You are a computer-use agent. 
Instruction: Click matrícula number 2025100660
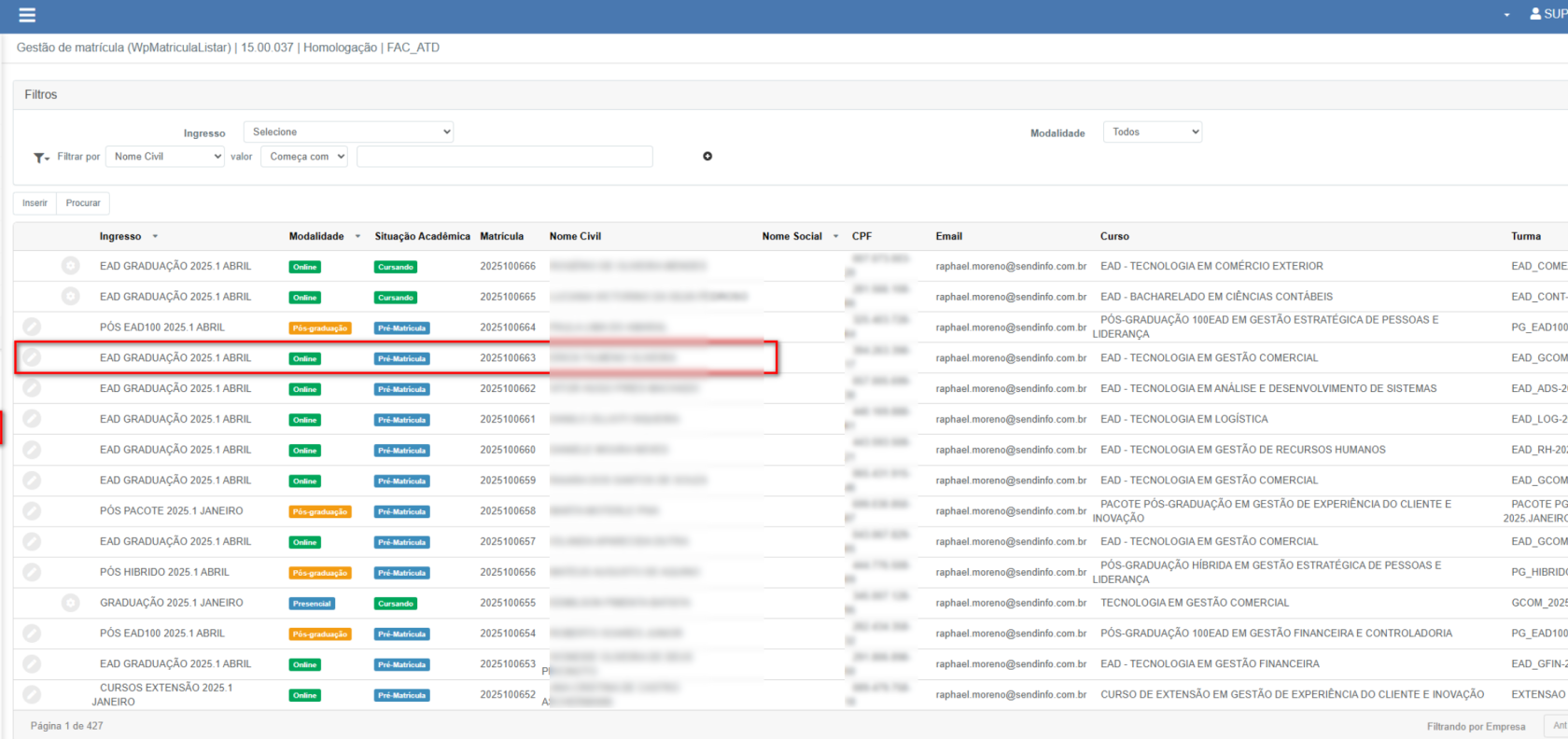coord(508,450)
